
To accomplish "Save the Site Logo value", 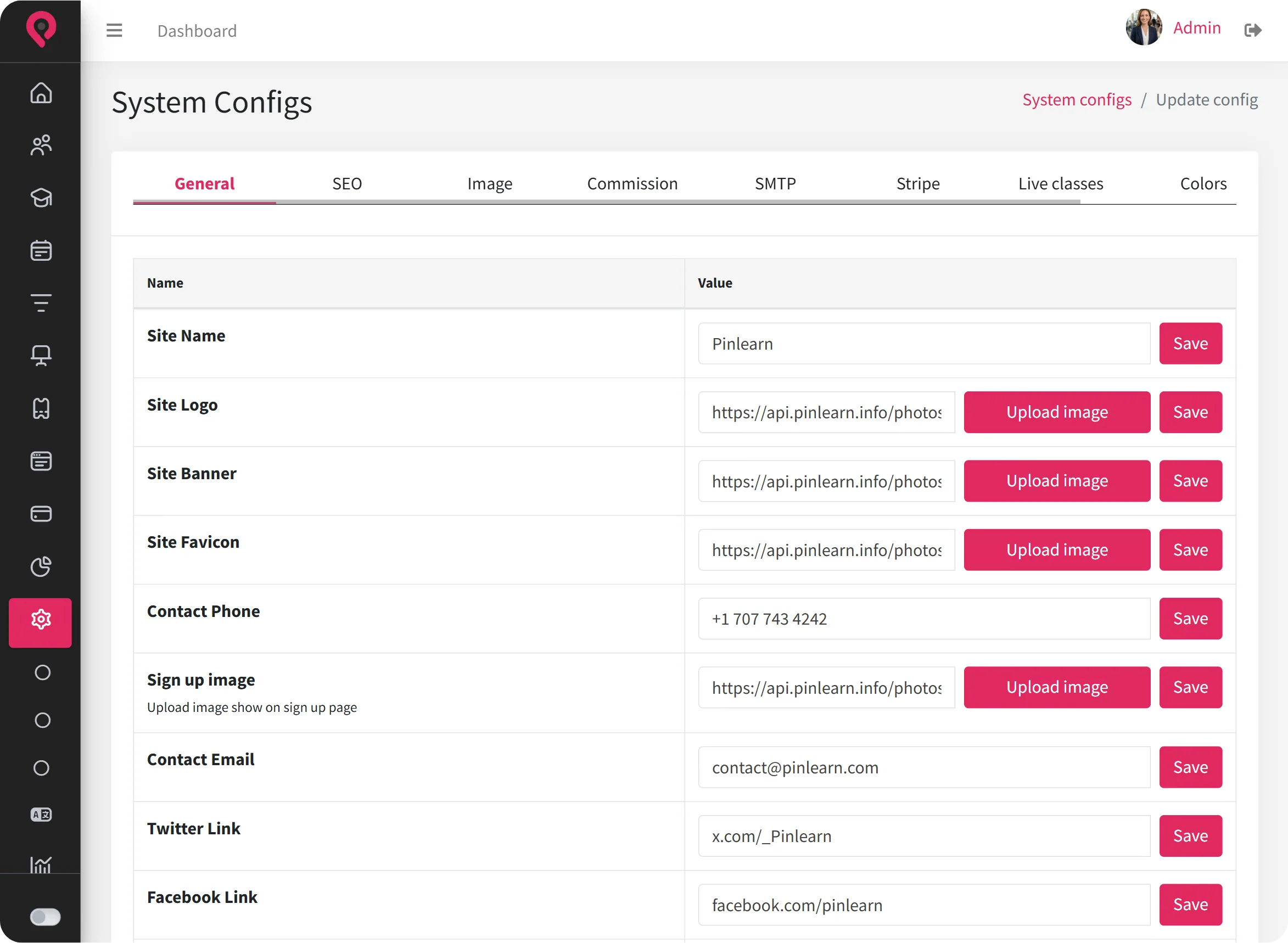I will (1190, 412).
